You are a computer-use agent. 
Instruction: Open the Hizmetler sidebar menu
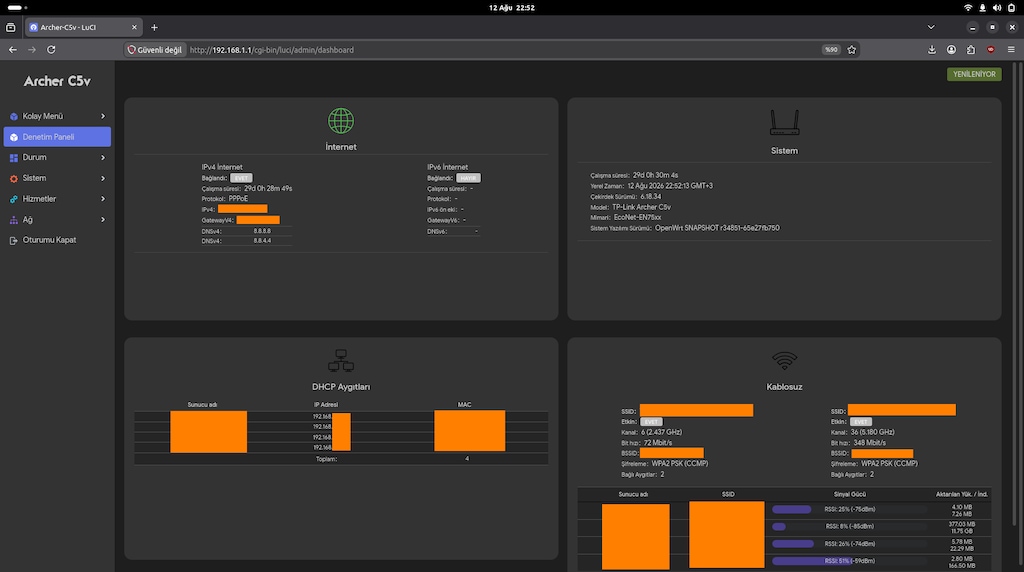(57, 199)
